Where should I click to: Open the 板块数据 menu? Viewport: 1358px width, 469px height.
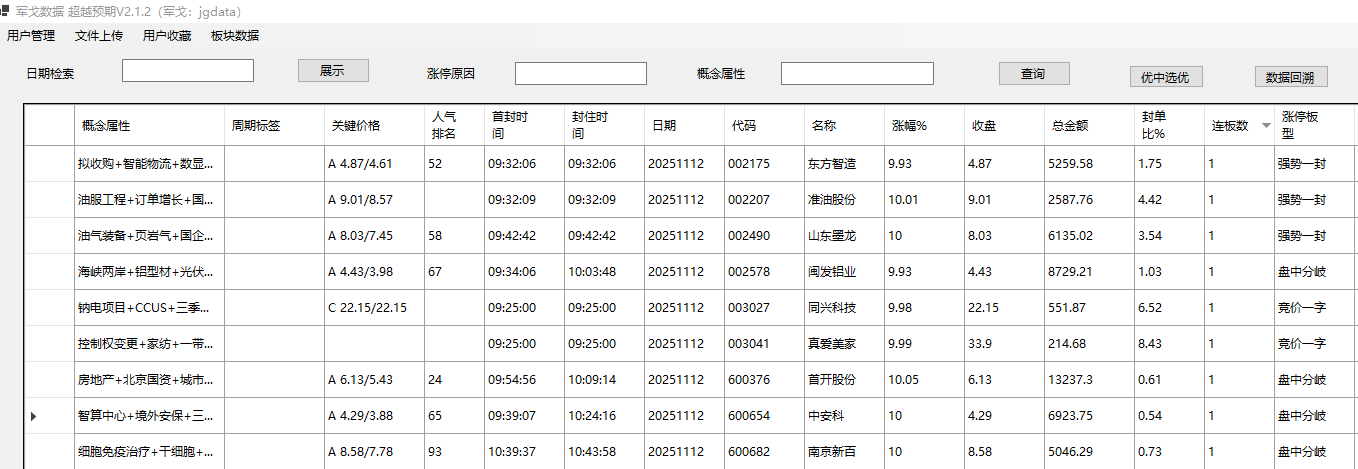(235, 36)
